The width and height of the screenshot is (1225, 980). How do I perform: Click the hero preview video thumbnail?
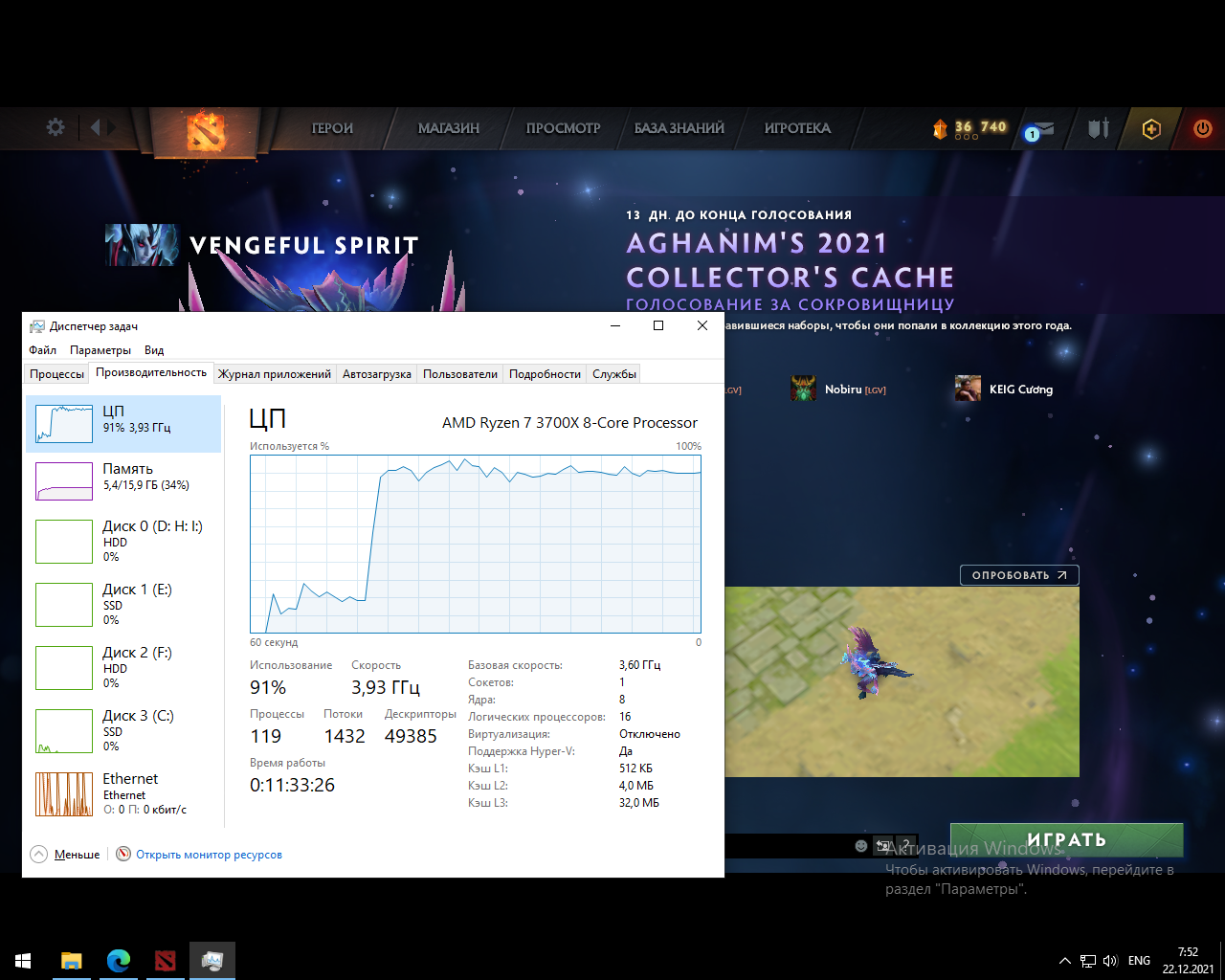point(902,681)
